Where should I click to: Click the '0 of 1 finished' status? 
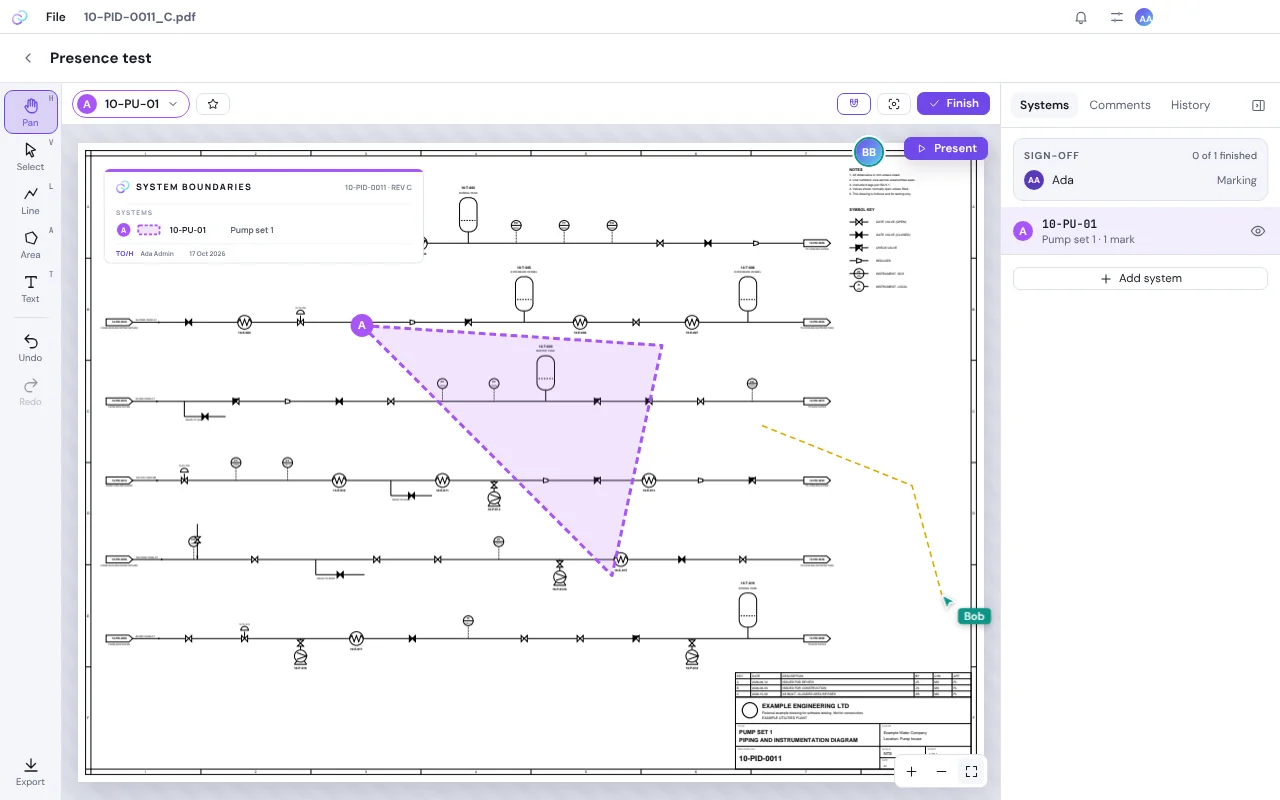(x=1224, y=156)
